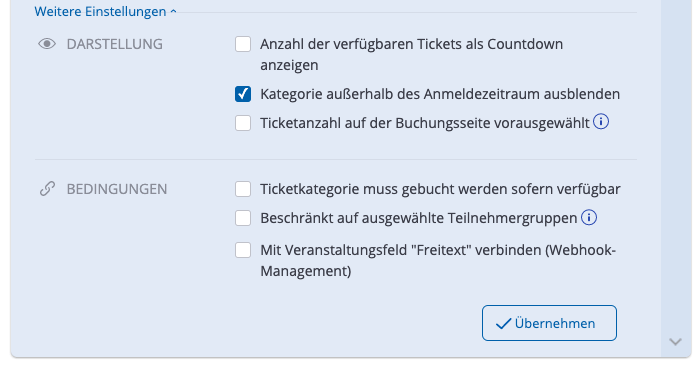The image size is (699, 366).
Task: Click the DARSTELLUNG section heading
Action: pos(115,44)
